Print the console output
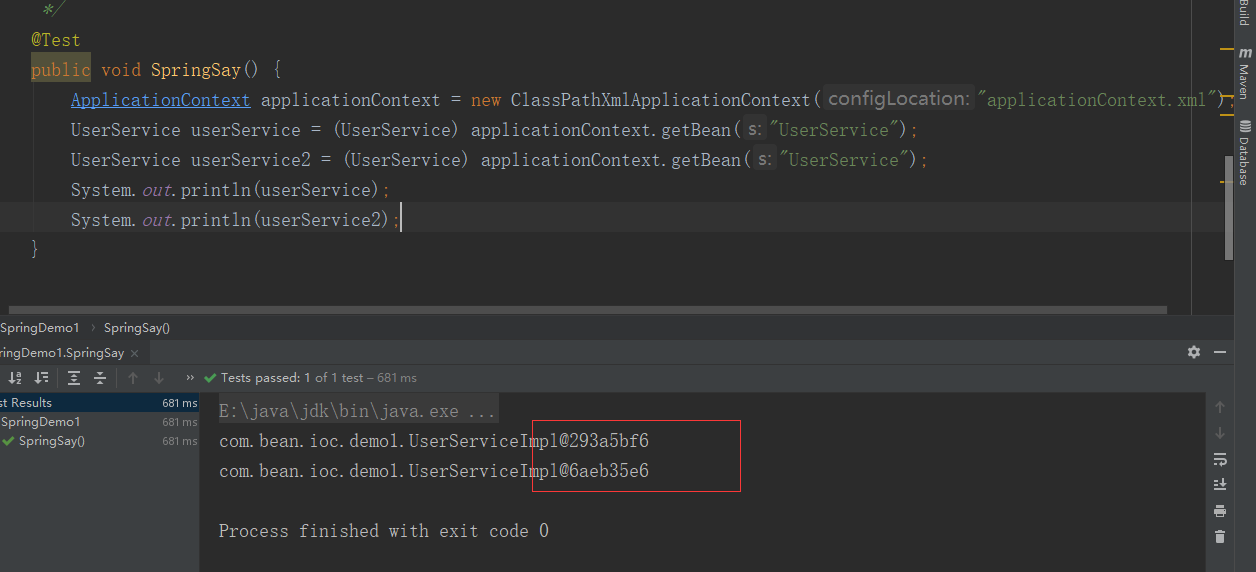This screenshot has width=1256, height=572. [x=1220, y=511]
